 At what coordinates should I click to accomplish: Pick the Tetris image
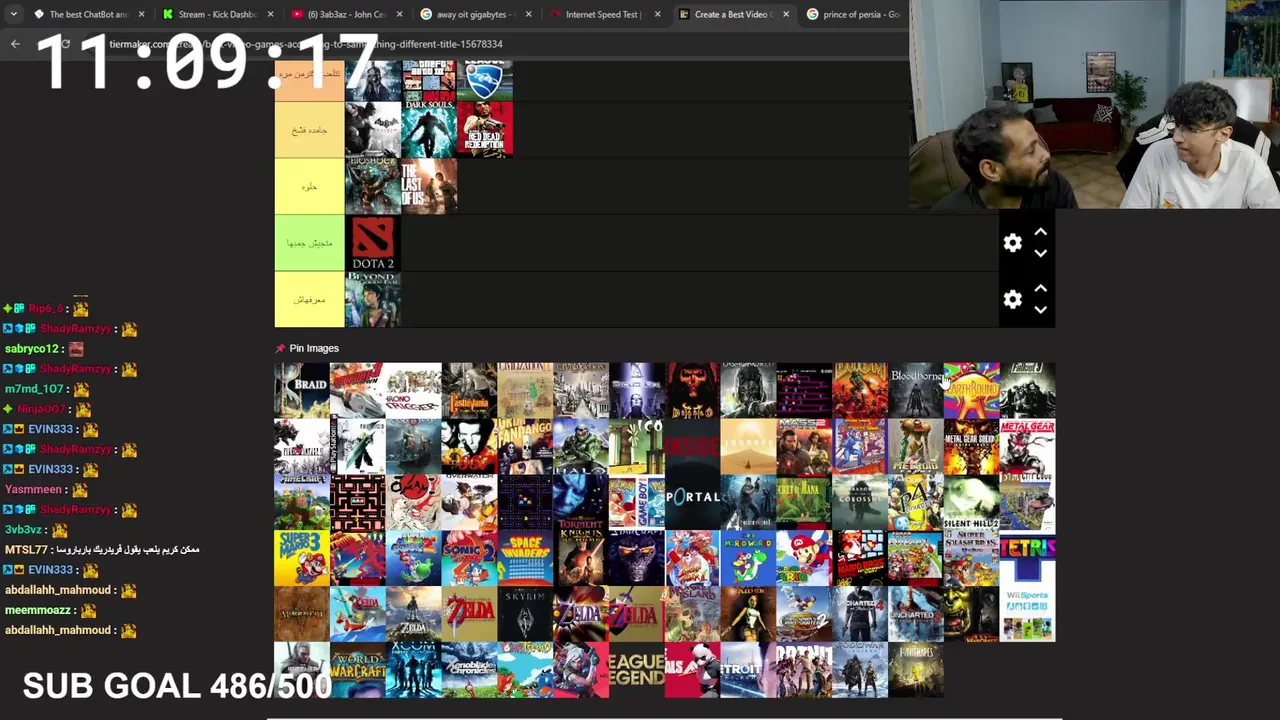[1027, 558]
